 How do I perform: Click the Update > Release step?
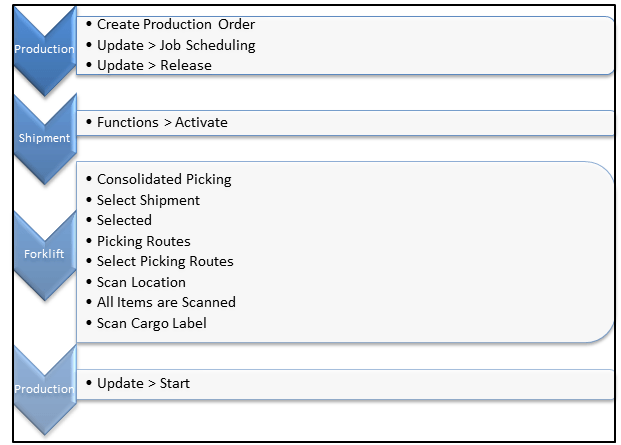point(154,65)
